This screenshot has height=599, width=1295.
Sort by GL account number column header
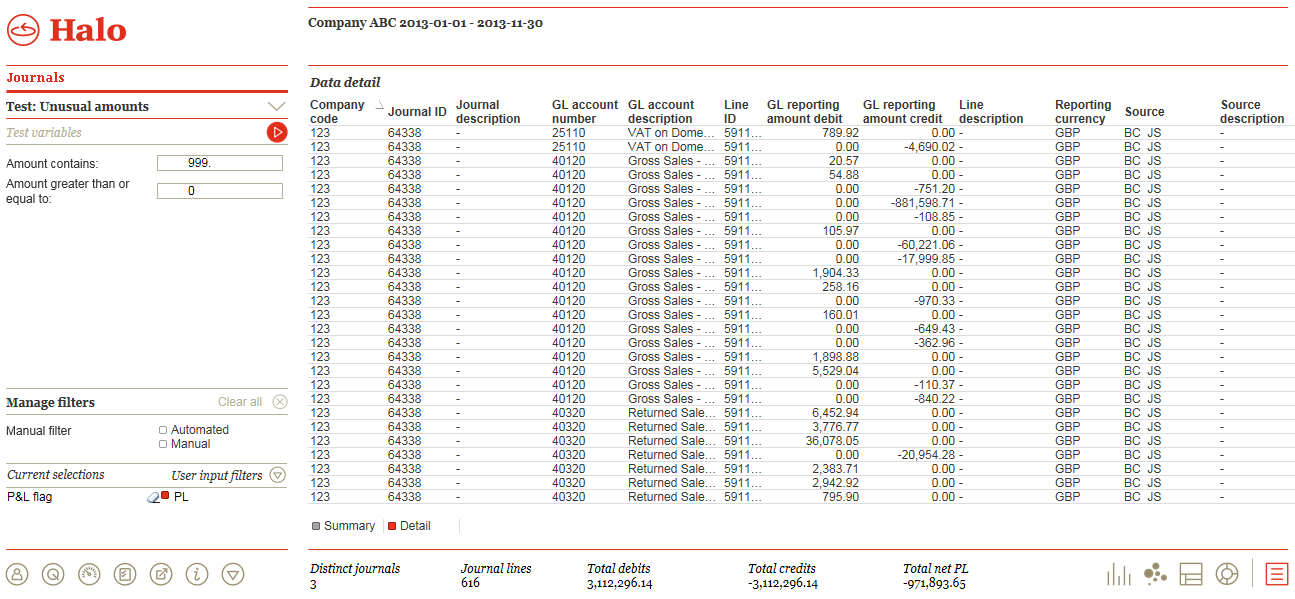[585, 112]
